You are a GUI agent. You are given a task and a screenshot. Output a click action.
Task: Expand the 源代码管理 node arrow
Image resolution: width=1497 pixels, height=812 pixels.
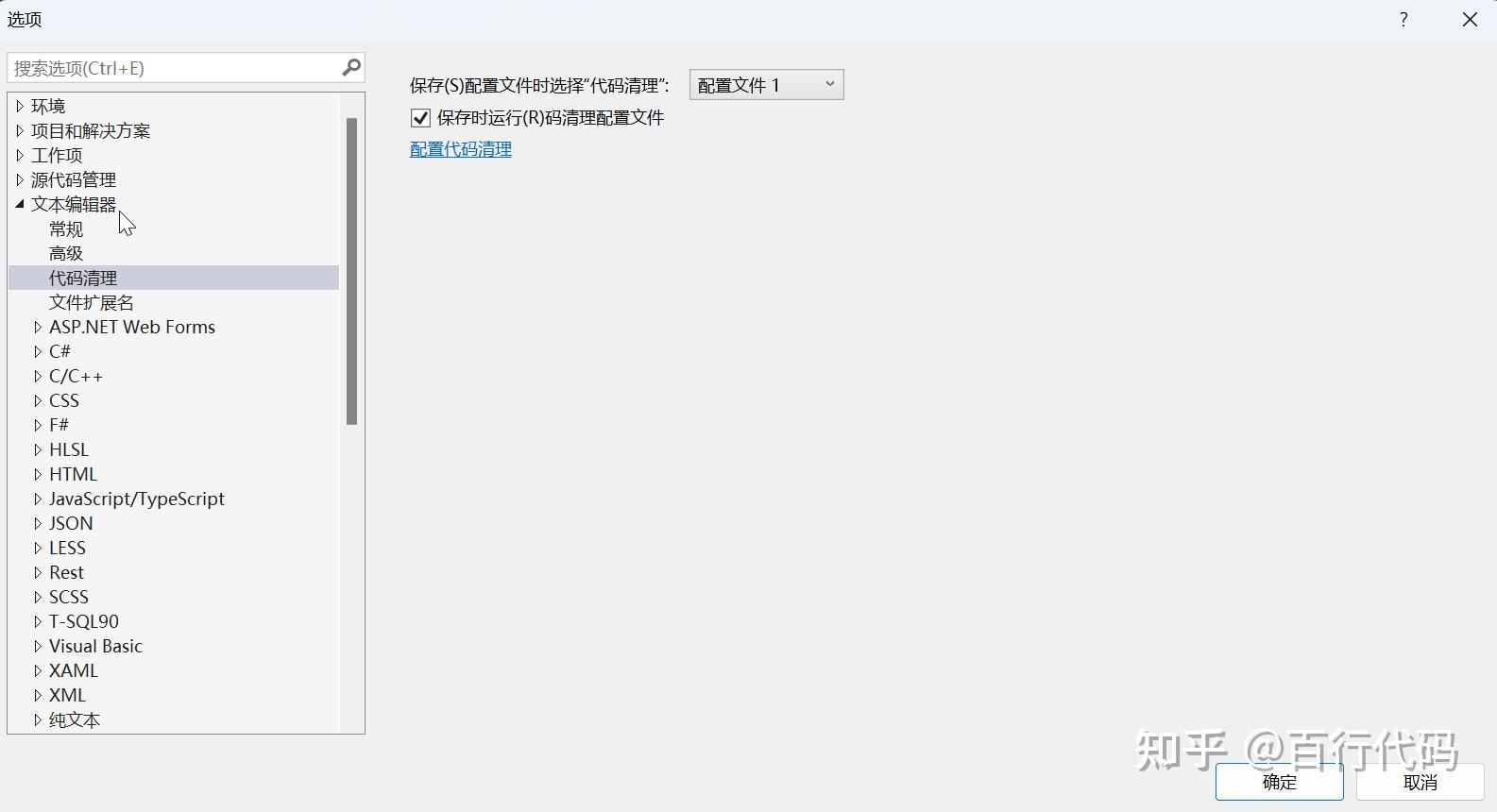pyautogui.click(x=20, y=179)
